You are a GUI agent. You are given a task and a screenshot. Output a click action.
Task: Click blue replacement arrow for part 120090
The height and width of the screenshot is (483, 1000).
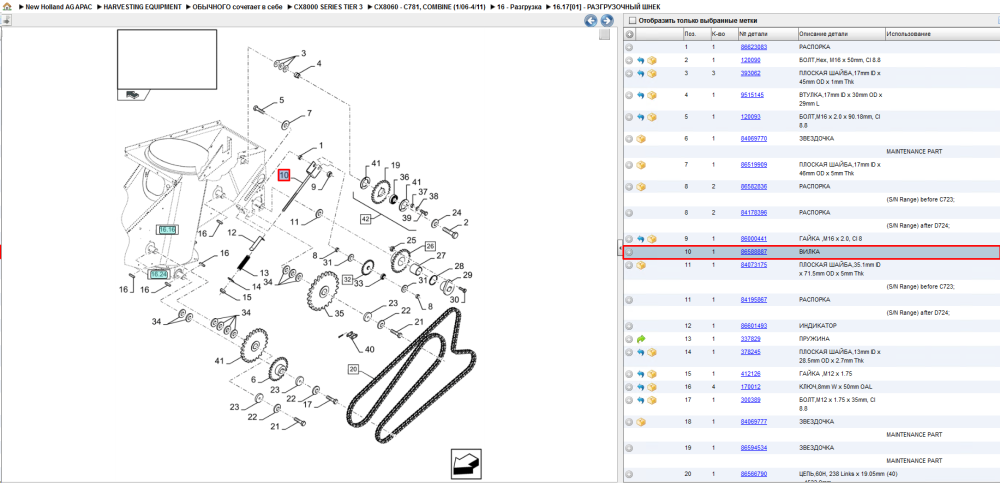click(x=641, y=60)
